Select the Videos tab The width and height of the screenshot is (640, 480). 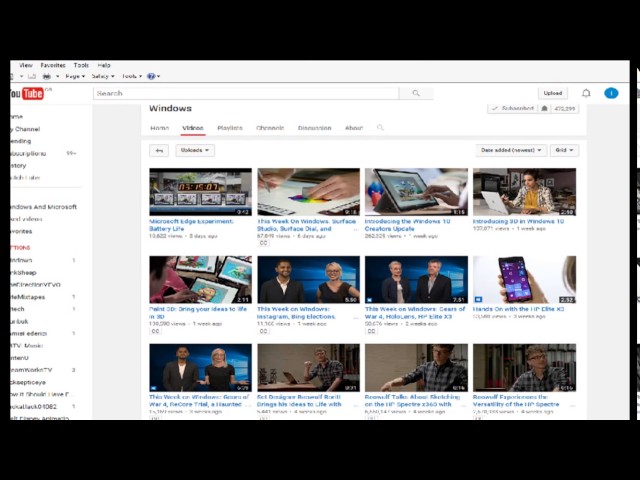pos(193,128)
